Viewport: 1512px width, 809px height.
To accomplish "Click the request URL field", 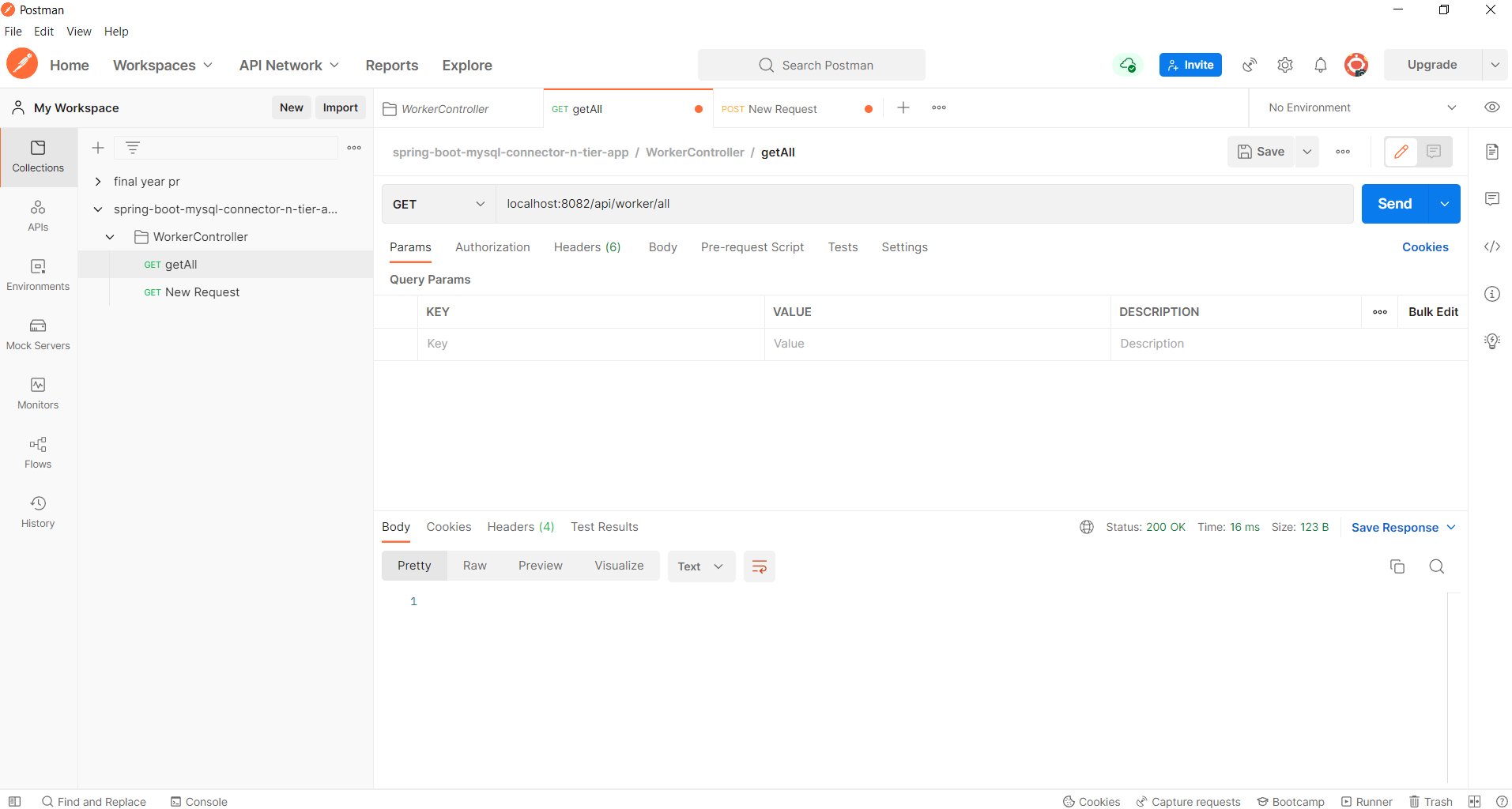I will [x=925, y=204].
